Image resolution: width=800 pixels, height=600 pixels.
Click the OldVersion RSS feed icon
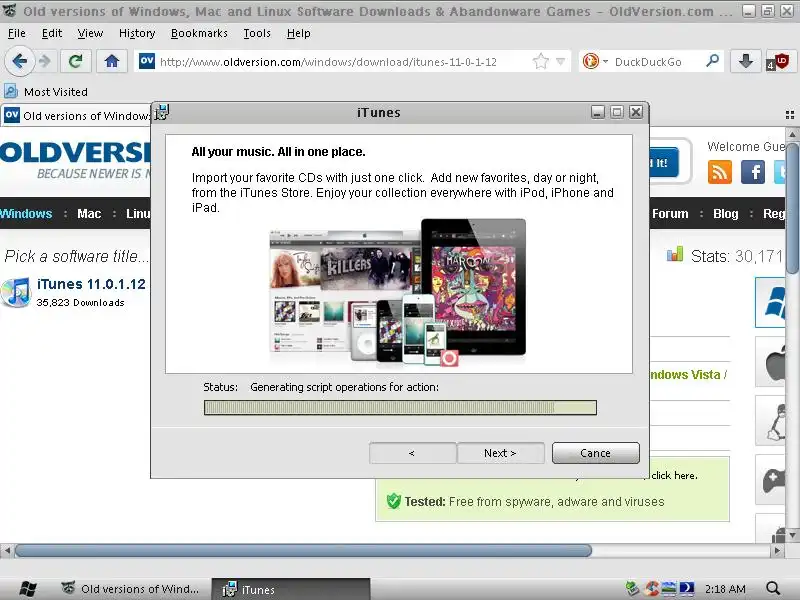tap(719, 171)
